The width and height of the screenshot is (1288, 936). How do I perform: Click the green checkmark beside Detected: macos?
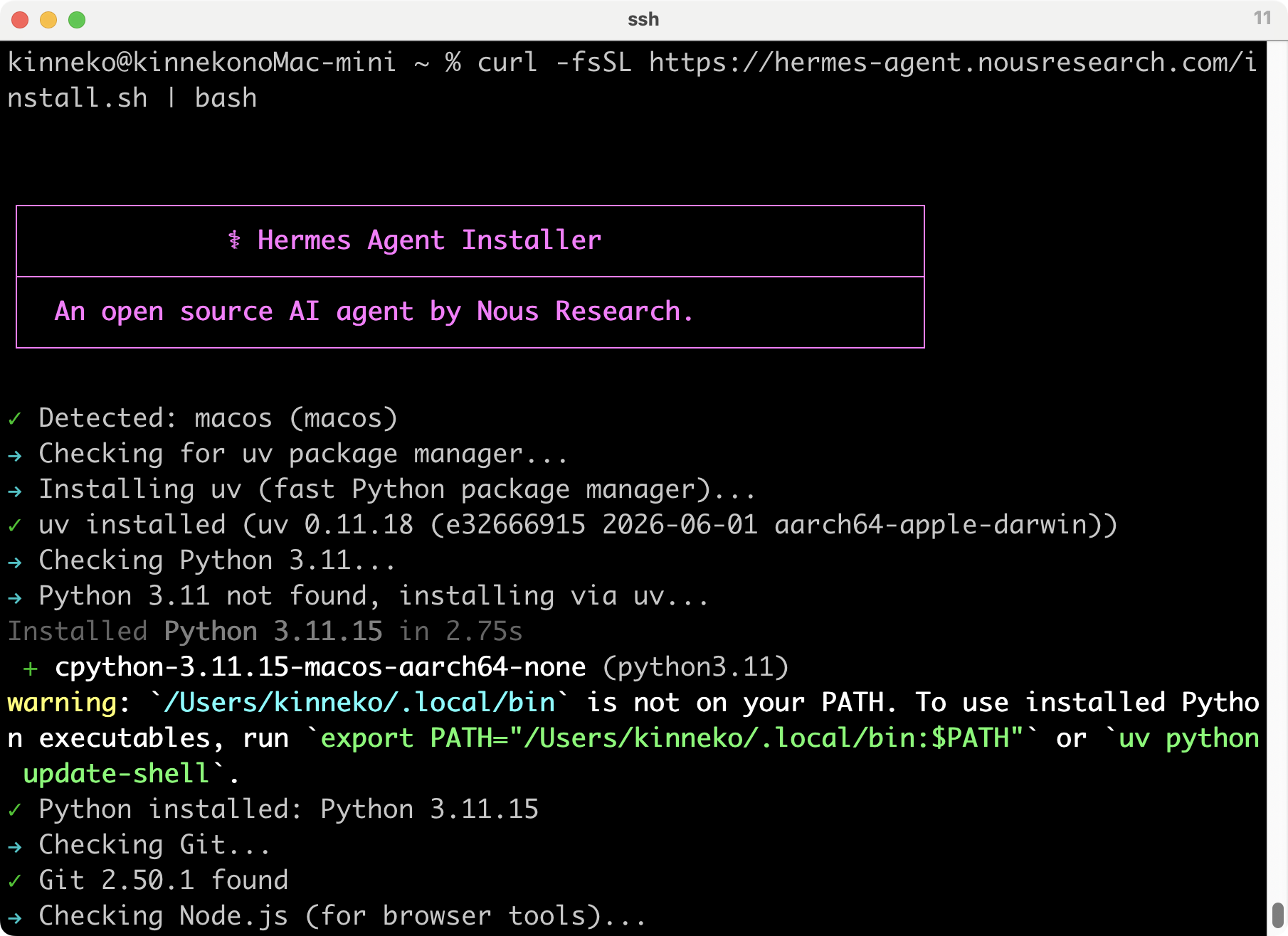tap(14, 418)
